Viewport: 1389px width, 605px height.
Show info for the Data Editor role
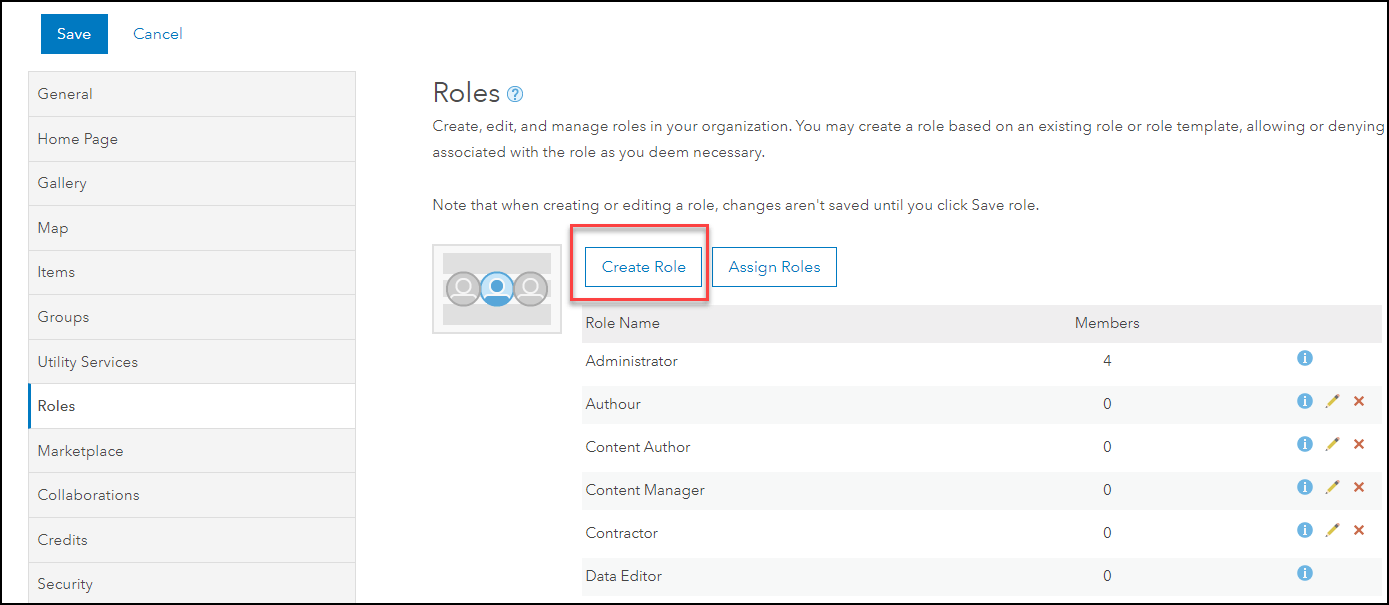pos(1304,573)
